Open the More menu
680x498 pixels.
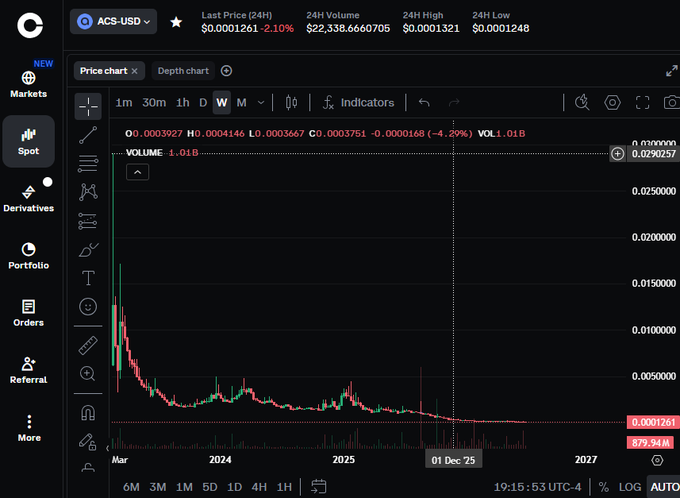pos(29,428)
